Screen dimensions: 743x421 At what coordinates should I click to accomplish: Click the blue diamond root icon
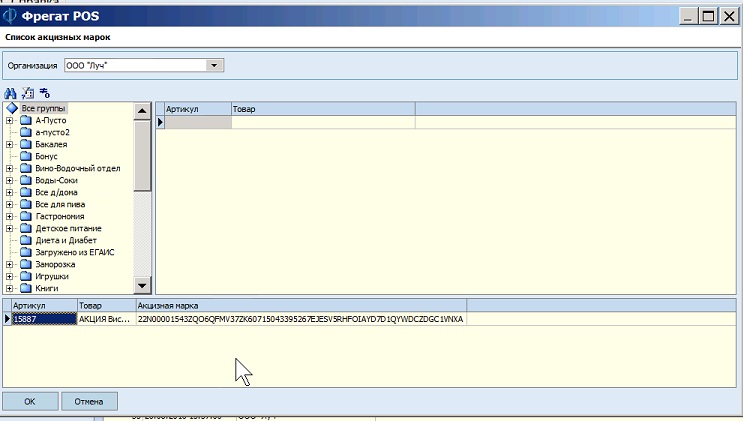(x=12, y=109)
